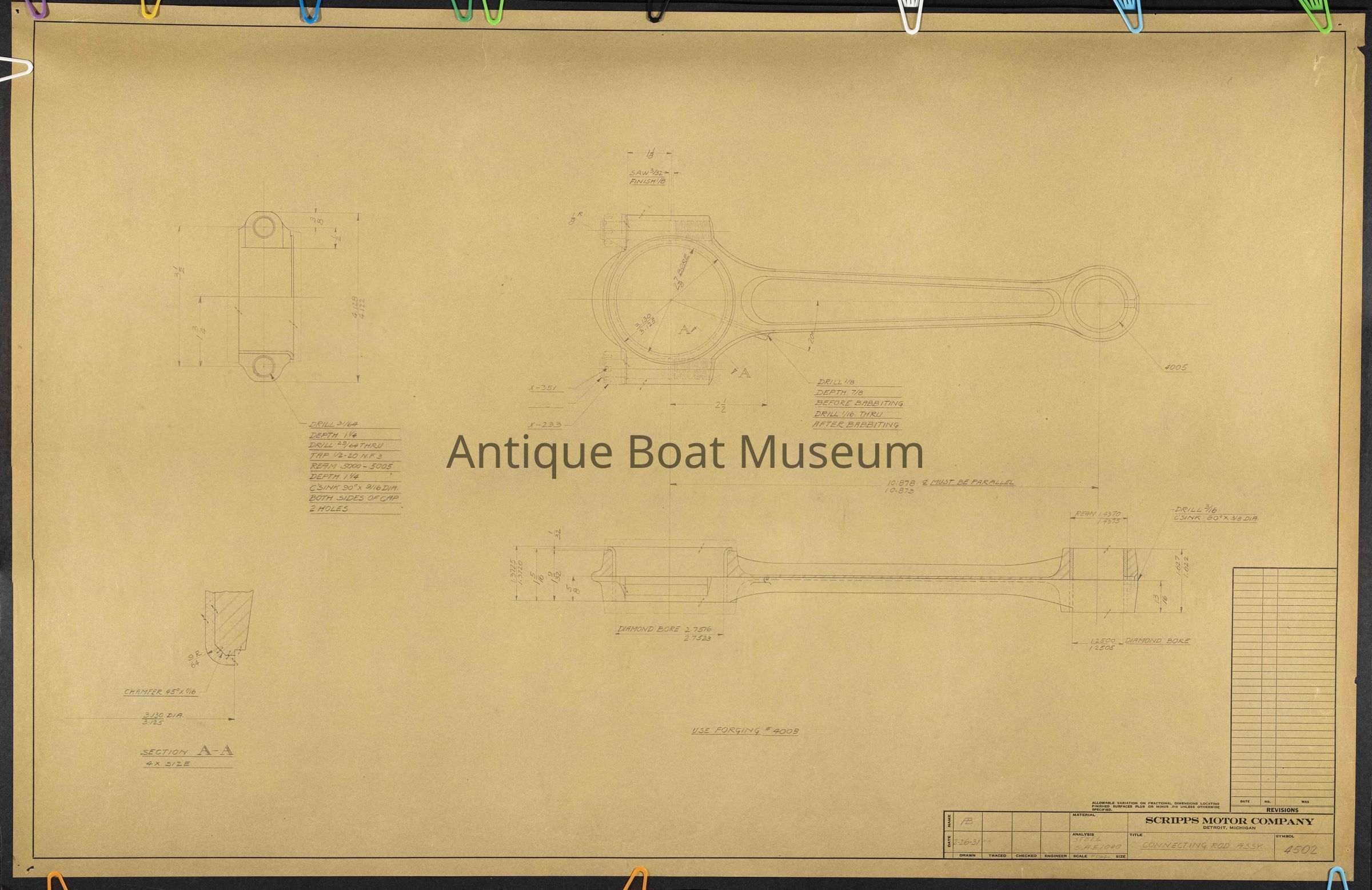Screen dimensions: 1372x890
Task: Click the symbol number 4502
Action: 1301,850
